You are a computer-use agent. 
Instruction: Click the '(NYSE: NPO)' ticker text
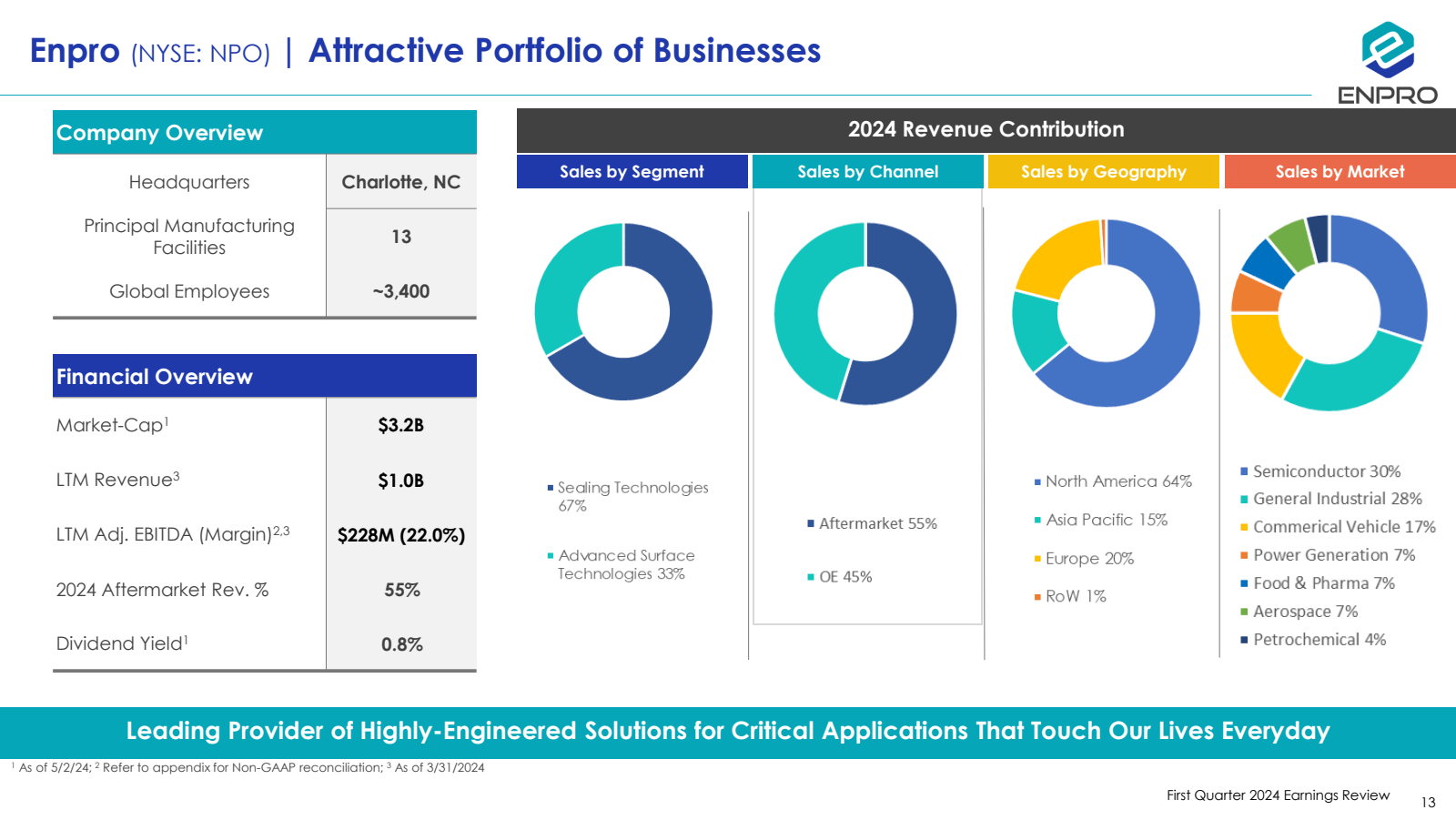(201, 54)
